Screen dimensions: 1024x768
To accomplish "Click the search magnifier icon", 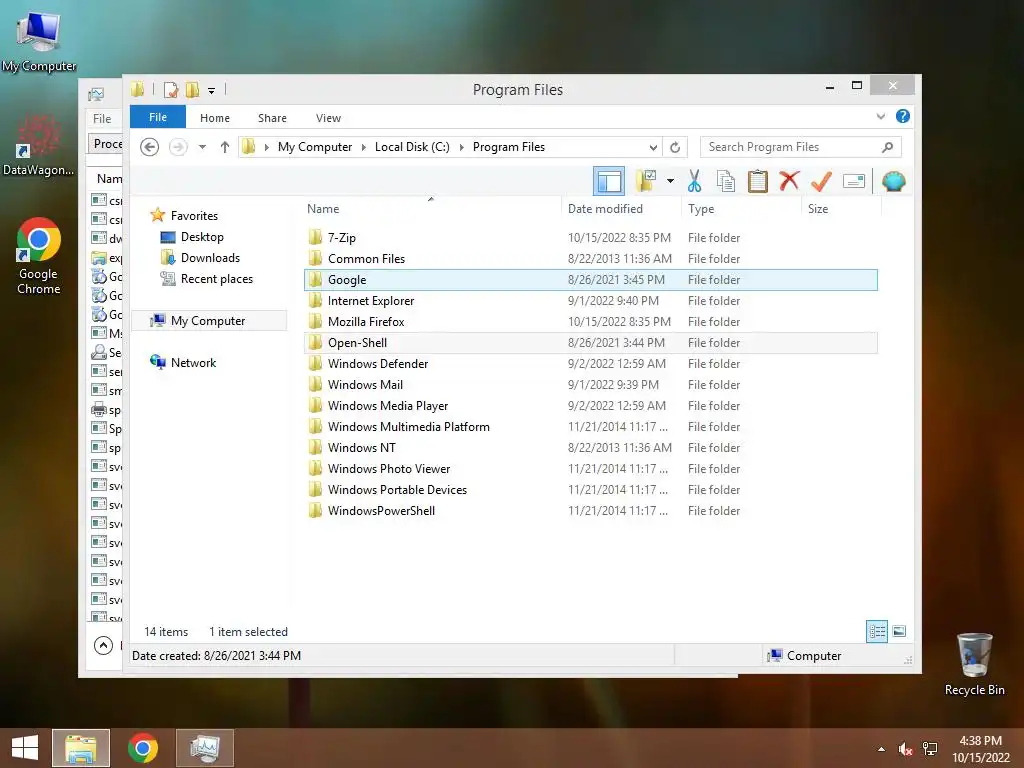I will tap(887, 147).
